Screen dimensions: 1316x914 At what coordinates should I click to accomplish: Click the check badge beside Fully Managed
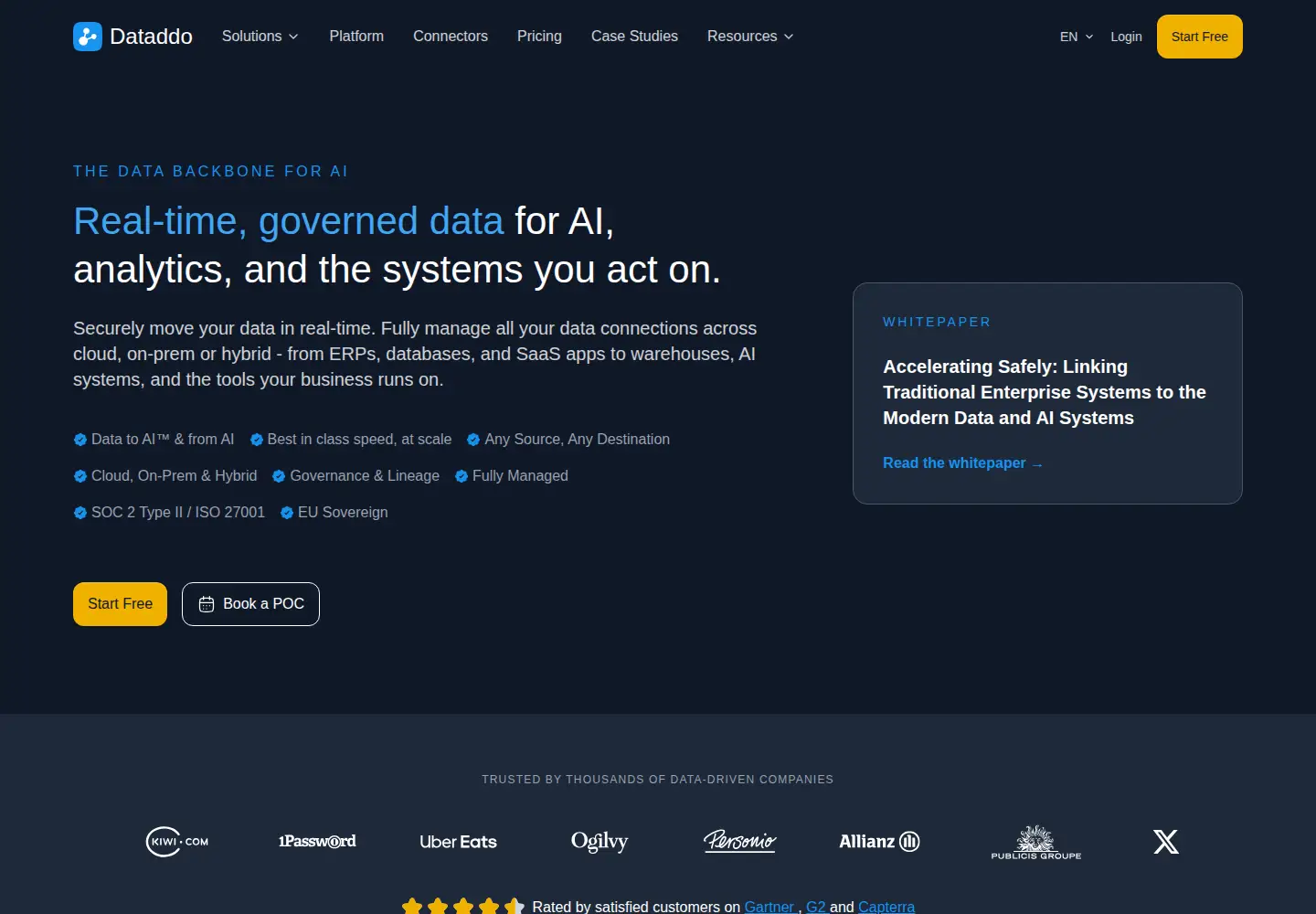coord(462,476)
